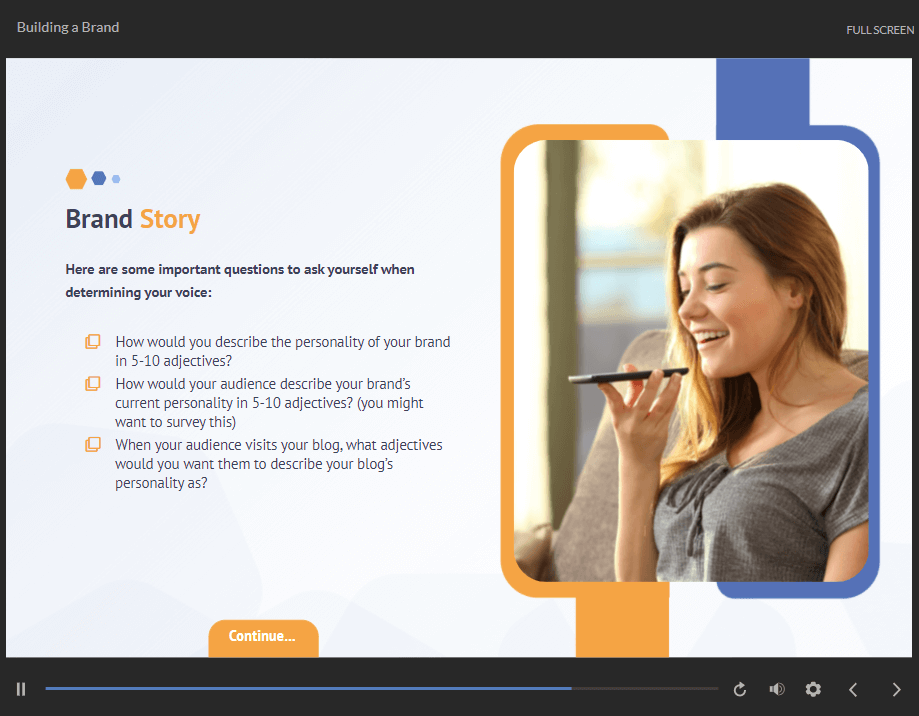919x716 pixels.
Task: Click the bullet icon beside visits your blog question
Action: click(93, 444)
